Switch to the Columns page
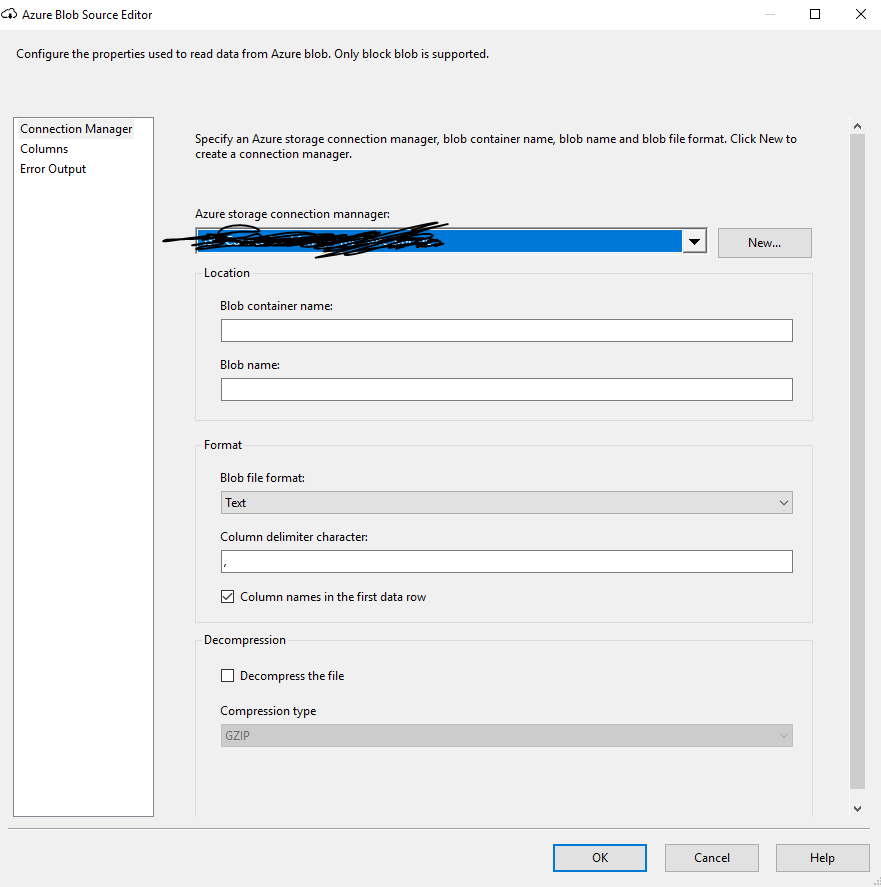The width and height of the screenshot is (881, 887). pos(44,149)
